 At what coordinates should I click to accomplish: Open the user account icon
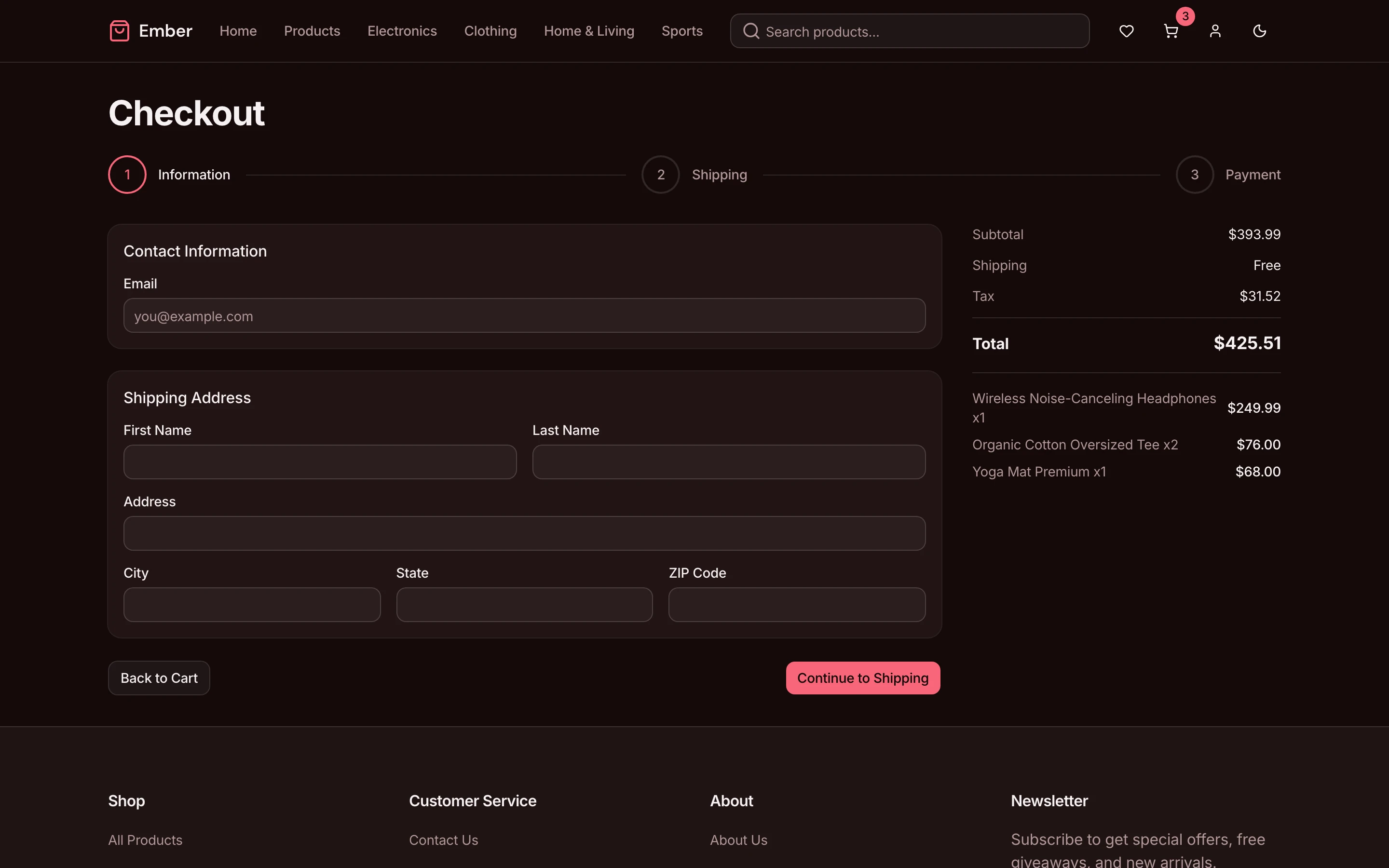(x=1215, y=31)
